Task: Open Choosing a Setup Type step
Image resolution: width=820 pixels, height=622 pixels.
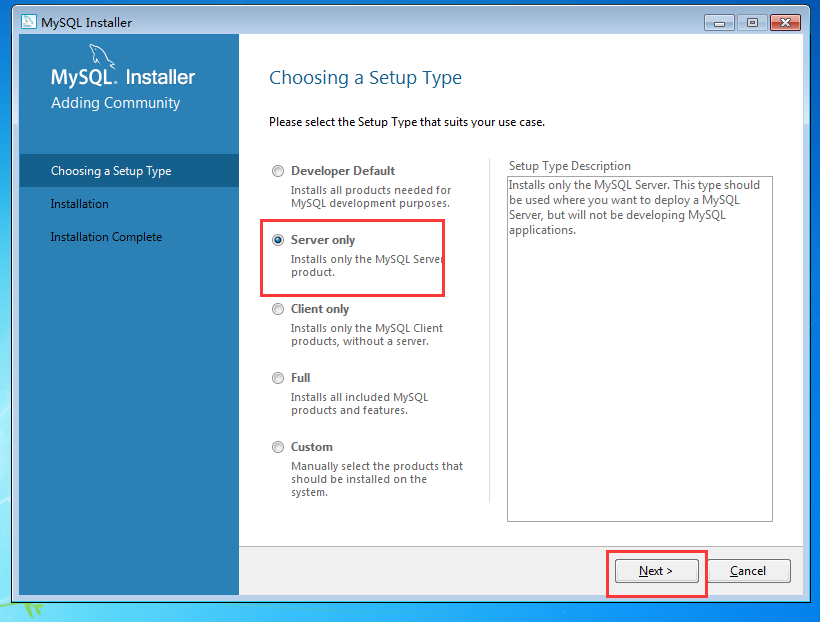Action: [x=129, y=171]
